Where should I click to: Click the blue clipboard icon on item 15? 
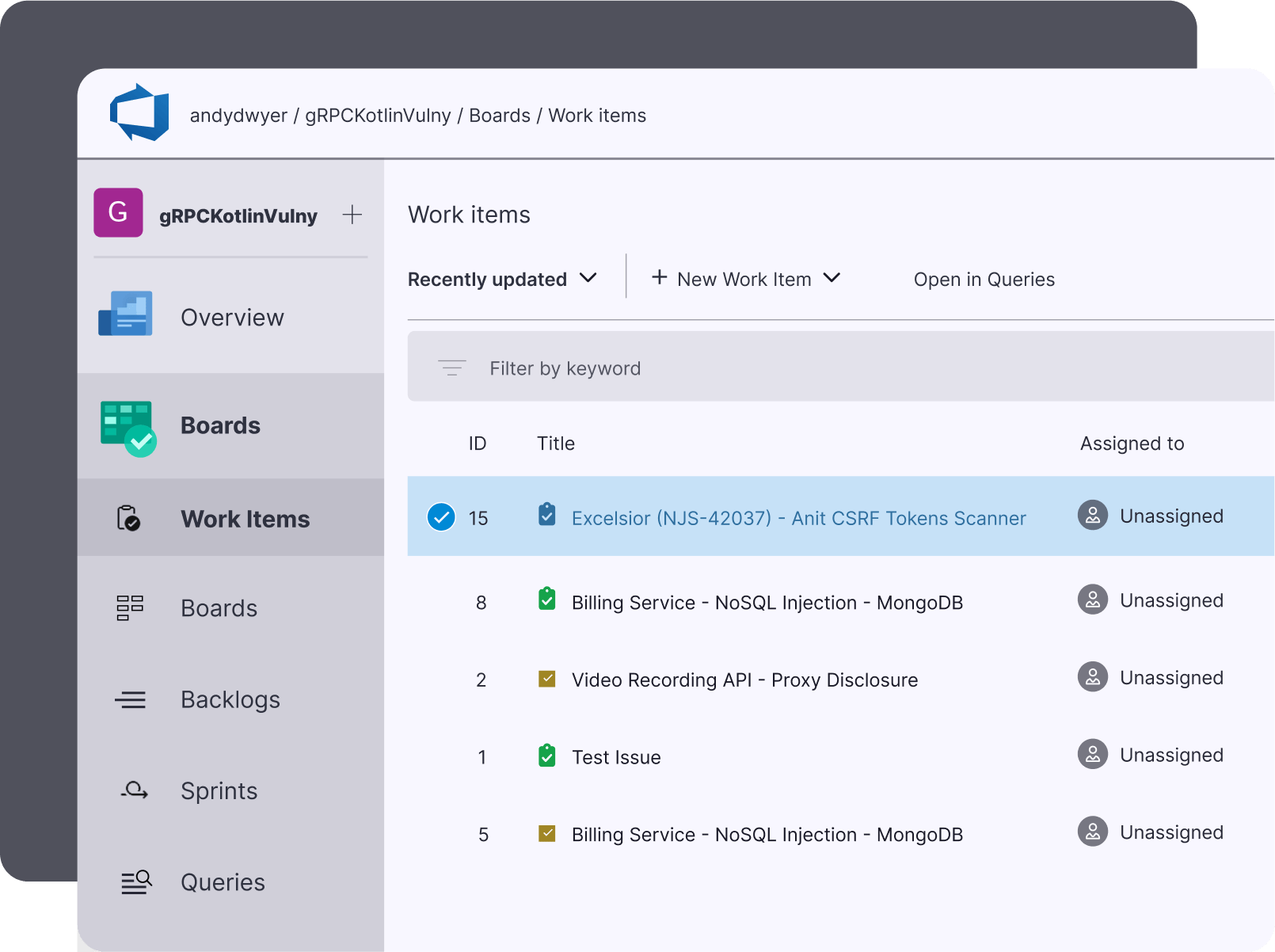click(x=546, y=514)
